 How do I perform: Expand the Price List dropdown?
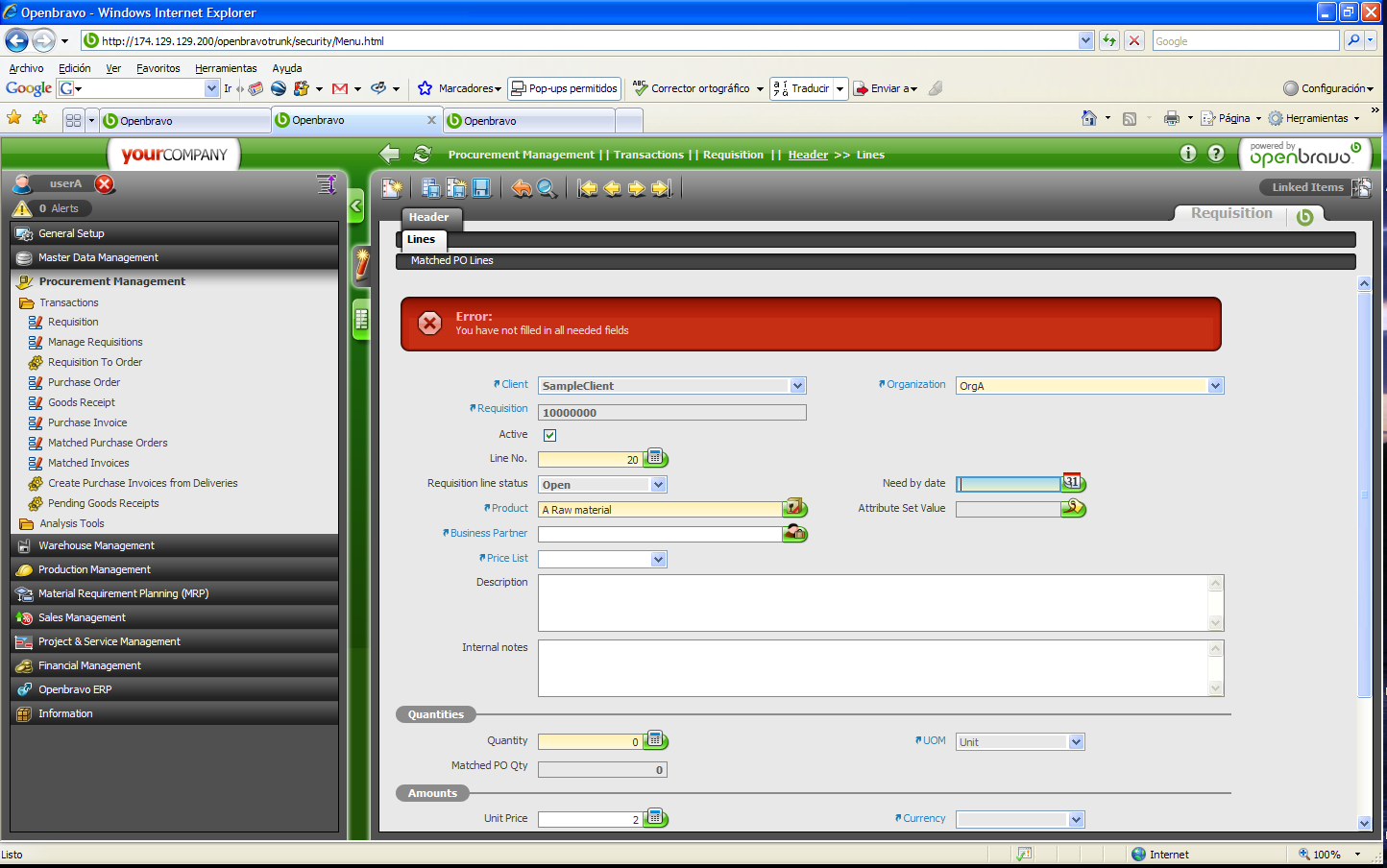point(658,559)
